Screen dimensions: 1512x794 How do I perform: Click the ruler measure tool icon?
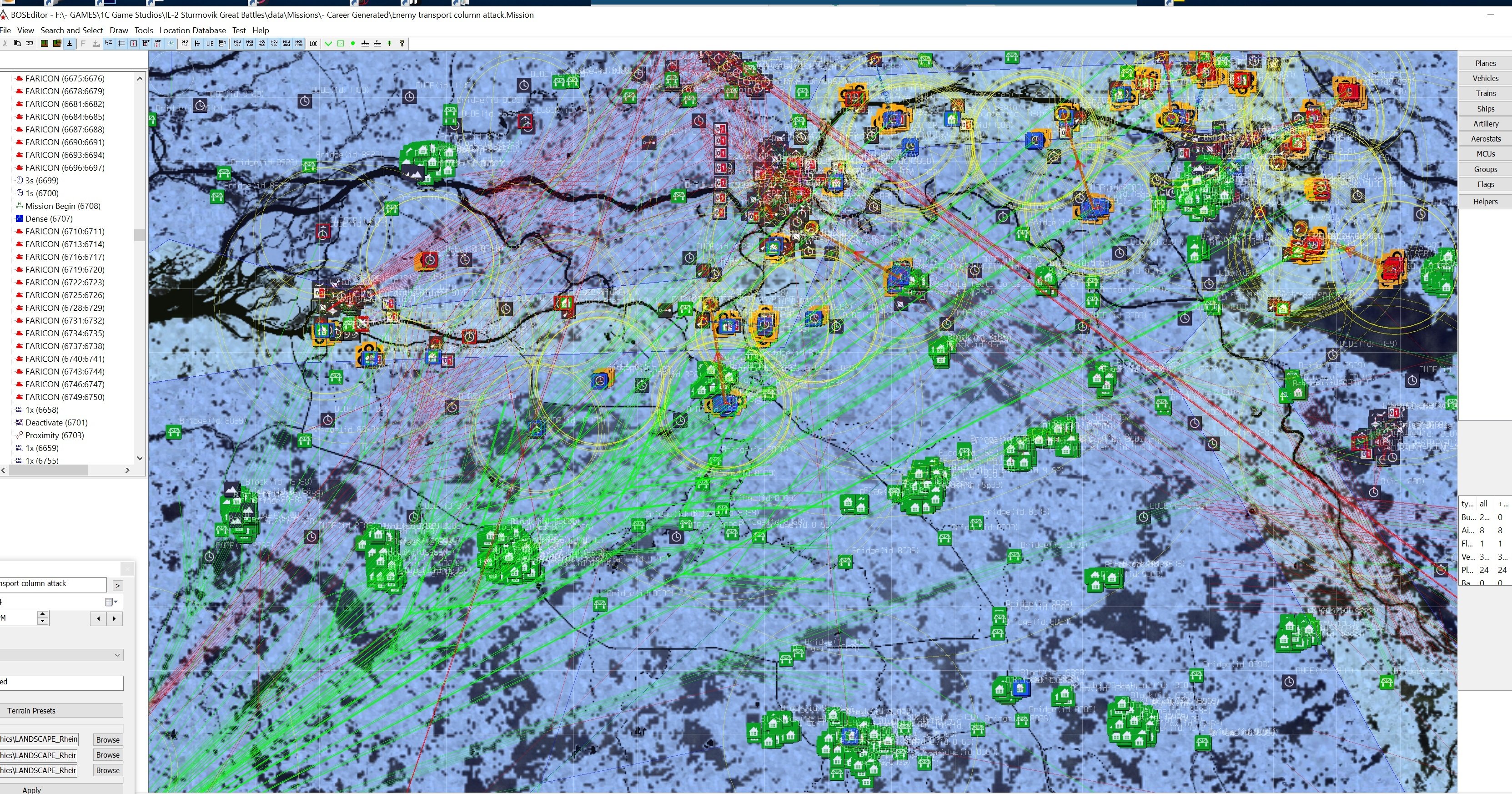coord(30,44)
